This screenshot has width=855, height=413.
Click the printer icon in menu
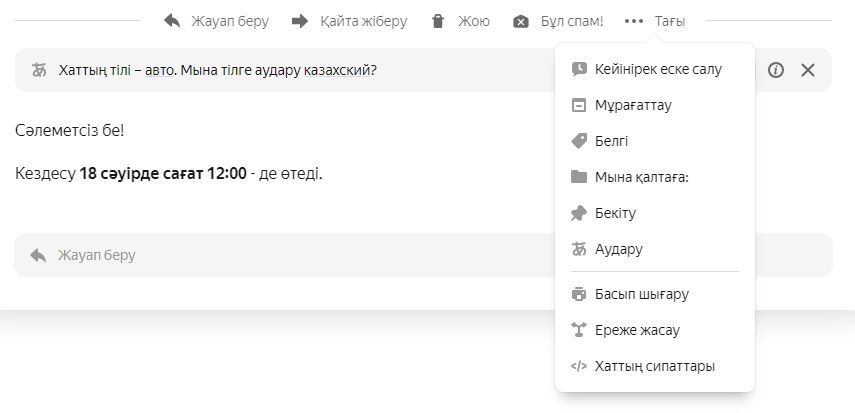pyautogui.click(x=578, y=294)
